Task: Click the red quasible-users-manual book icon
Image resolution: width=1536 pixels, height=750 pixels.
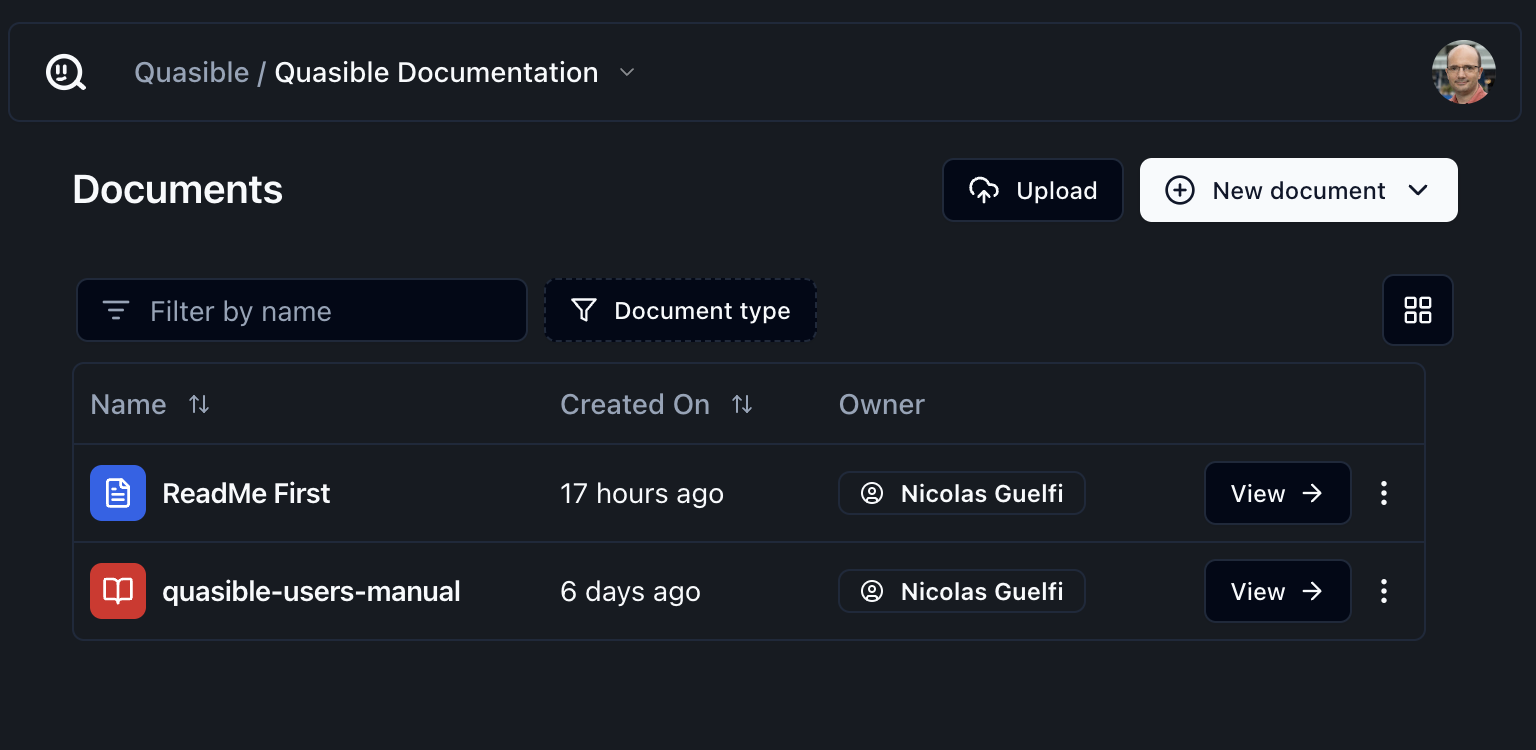Action: click(x=118, y=591)
